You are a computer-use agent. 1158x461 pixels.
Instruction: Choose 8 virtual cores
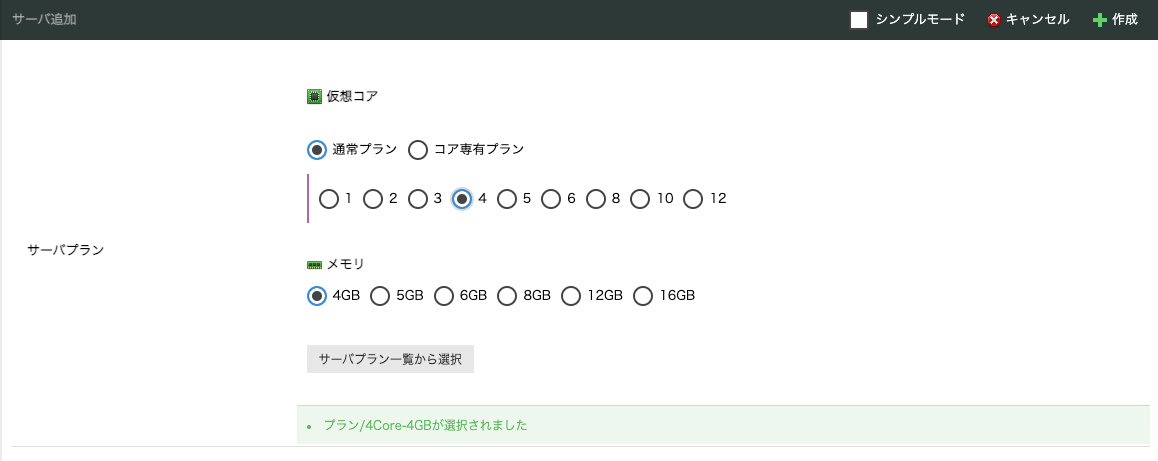[596, 199]
